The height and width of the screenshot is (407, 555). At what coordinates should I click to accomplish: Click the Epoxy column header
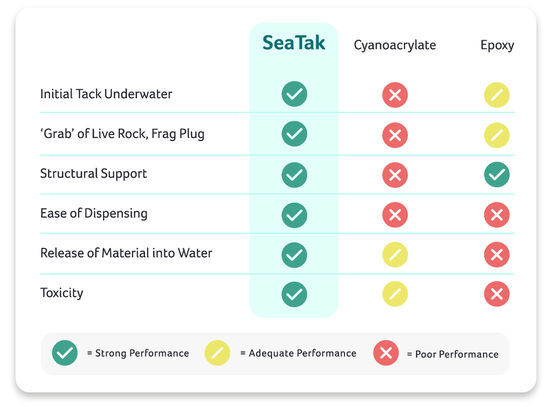497,46
